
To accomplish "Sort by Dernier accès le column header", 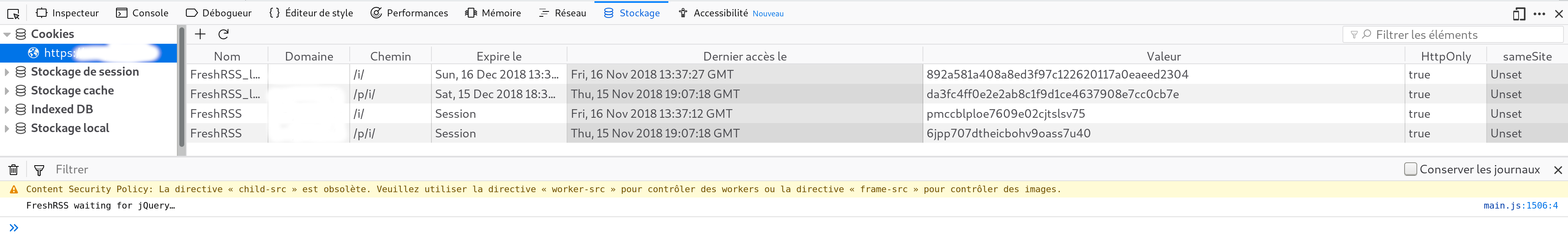I will (744, 56).
